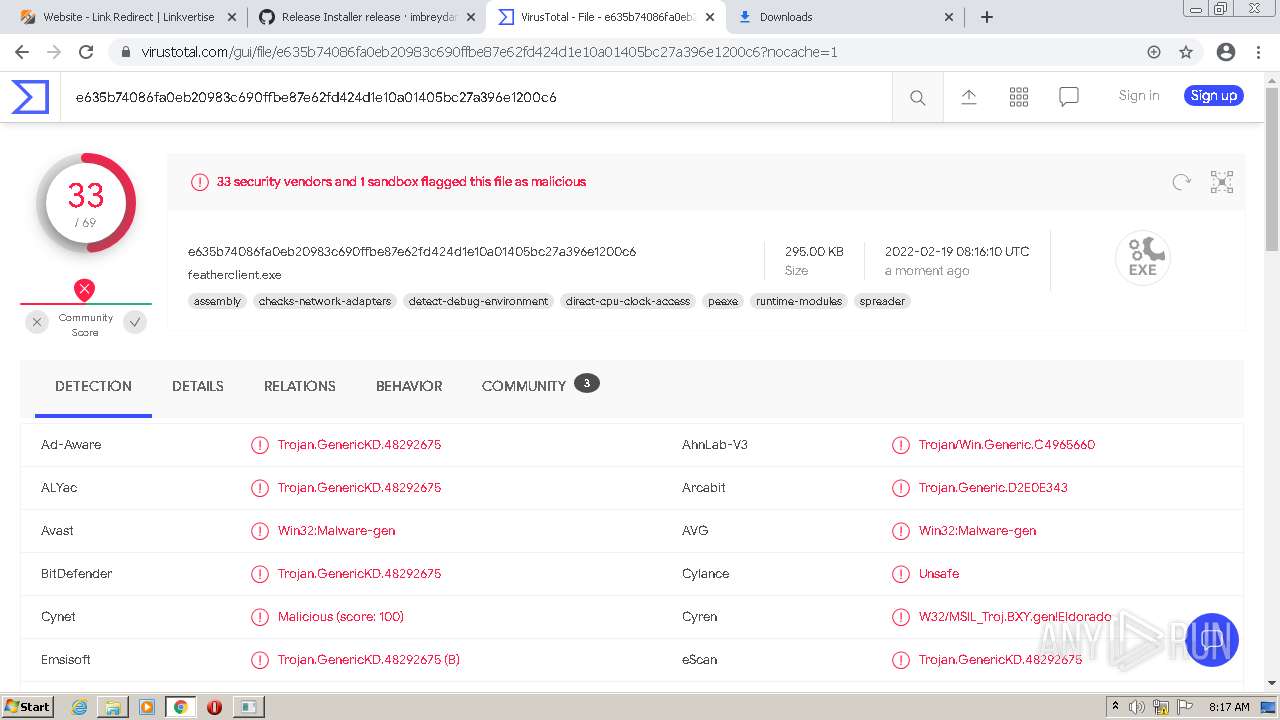This screenshot has width=1280, height=720.
Task: Open the Windows Start menu
Action: point(27,707)
